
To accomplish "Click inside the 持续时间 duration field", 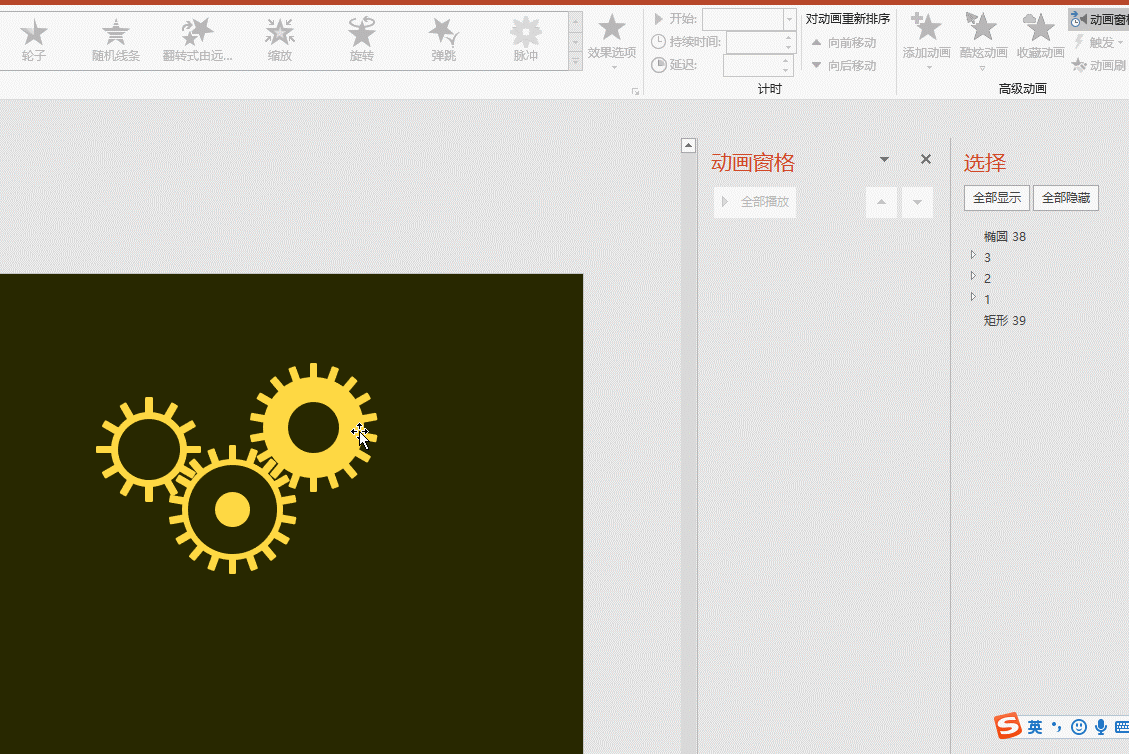I will (x=754, y=42).
